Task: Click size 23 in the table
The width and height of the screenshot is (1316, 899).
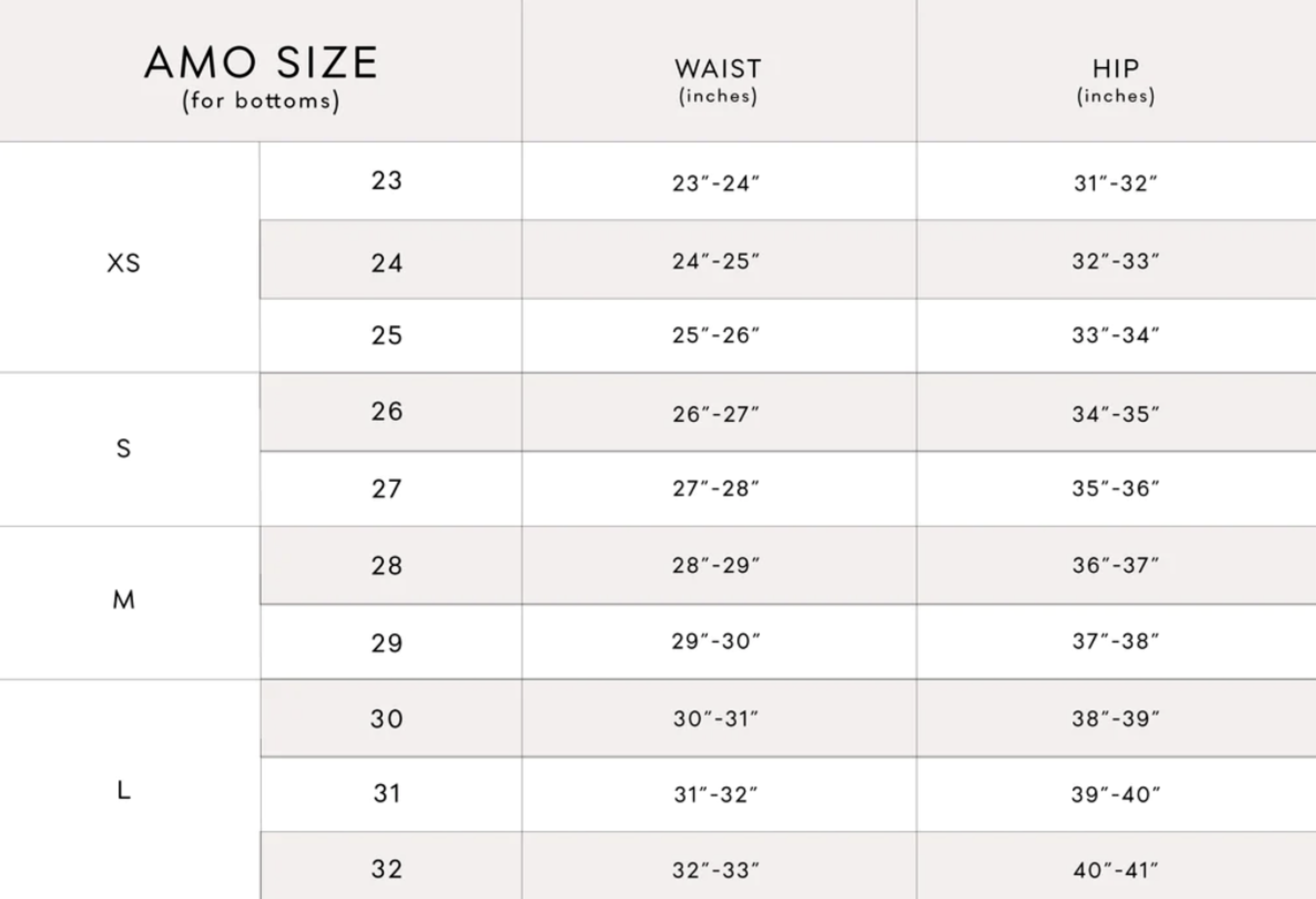Action: coord(387,181)
